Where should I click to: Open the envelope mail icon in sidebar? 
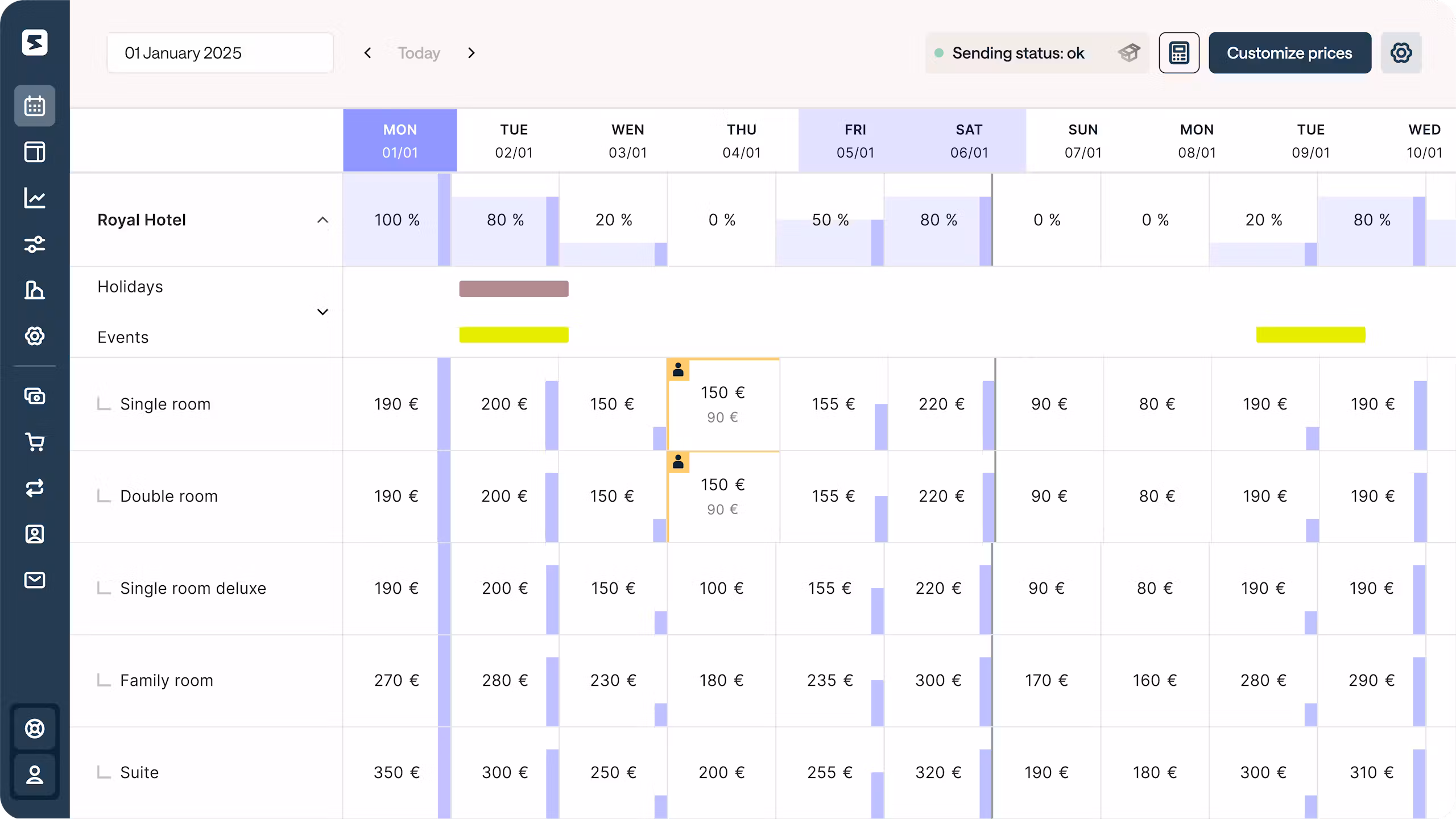35,580
